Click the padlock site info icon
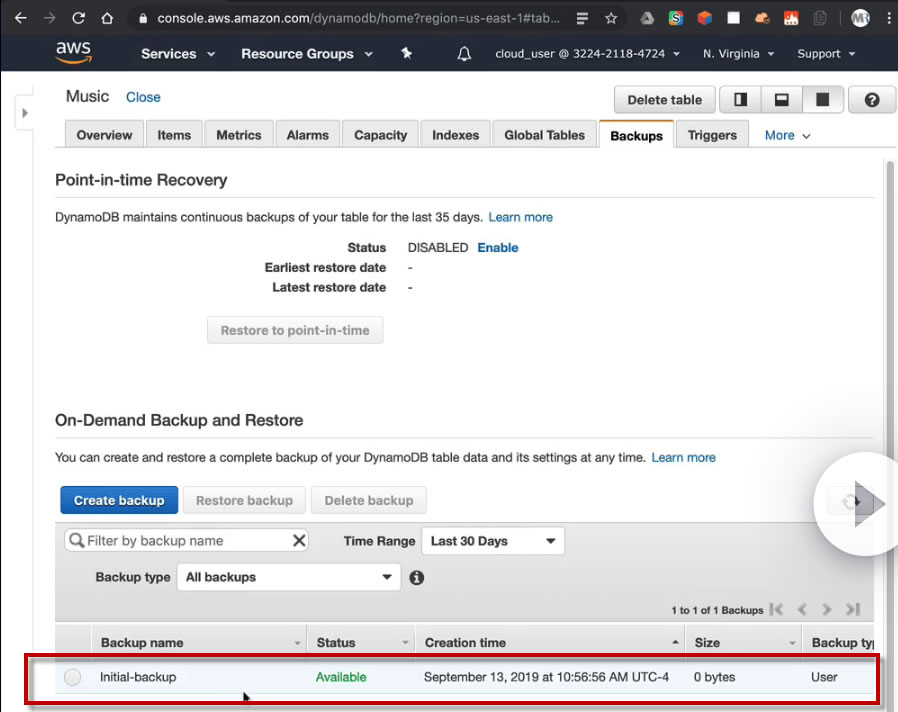The width and height of the screenshot is (898, 712). (x=143, y=19)
